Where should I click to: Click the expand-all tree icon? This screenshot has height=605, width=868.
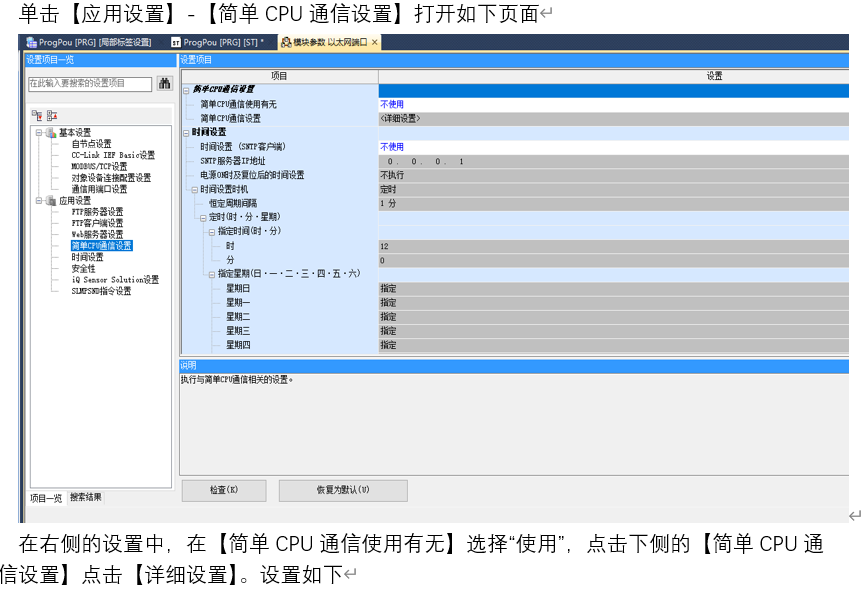38,116
